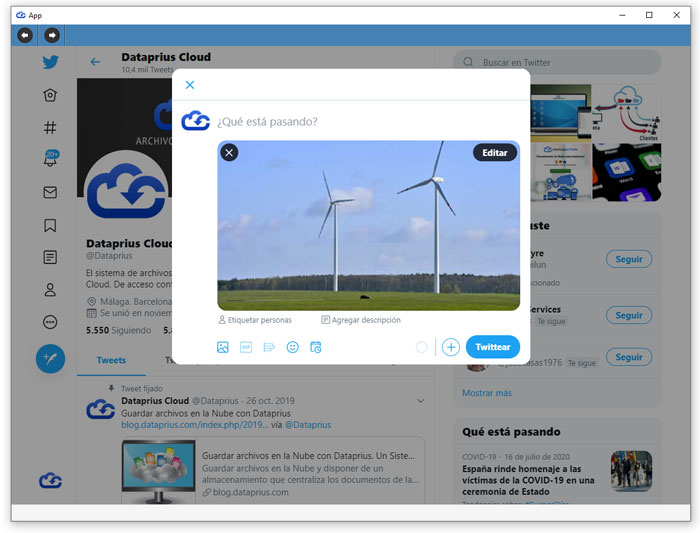Close the tweet compose dialog

coord(190,85)
